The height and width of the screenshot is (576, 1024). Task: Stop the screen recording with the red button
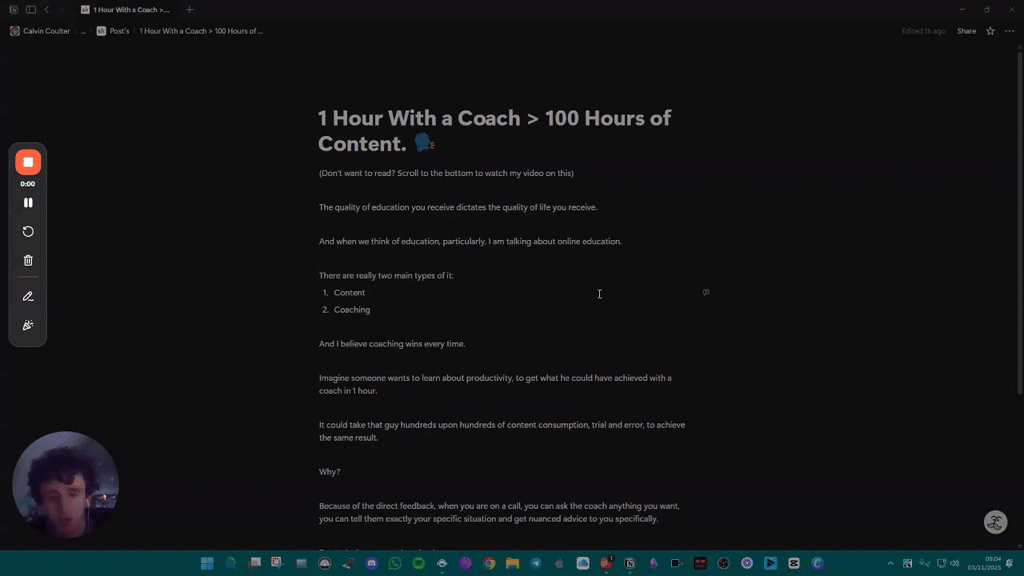pyautogui.click(x=28, y=161)
